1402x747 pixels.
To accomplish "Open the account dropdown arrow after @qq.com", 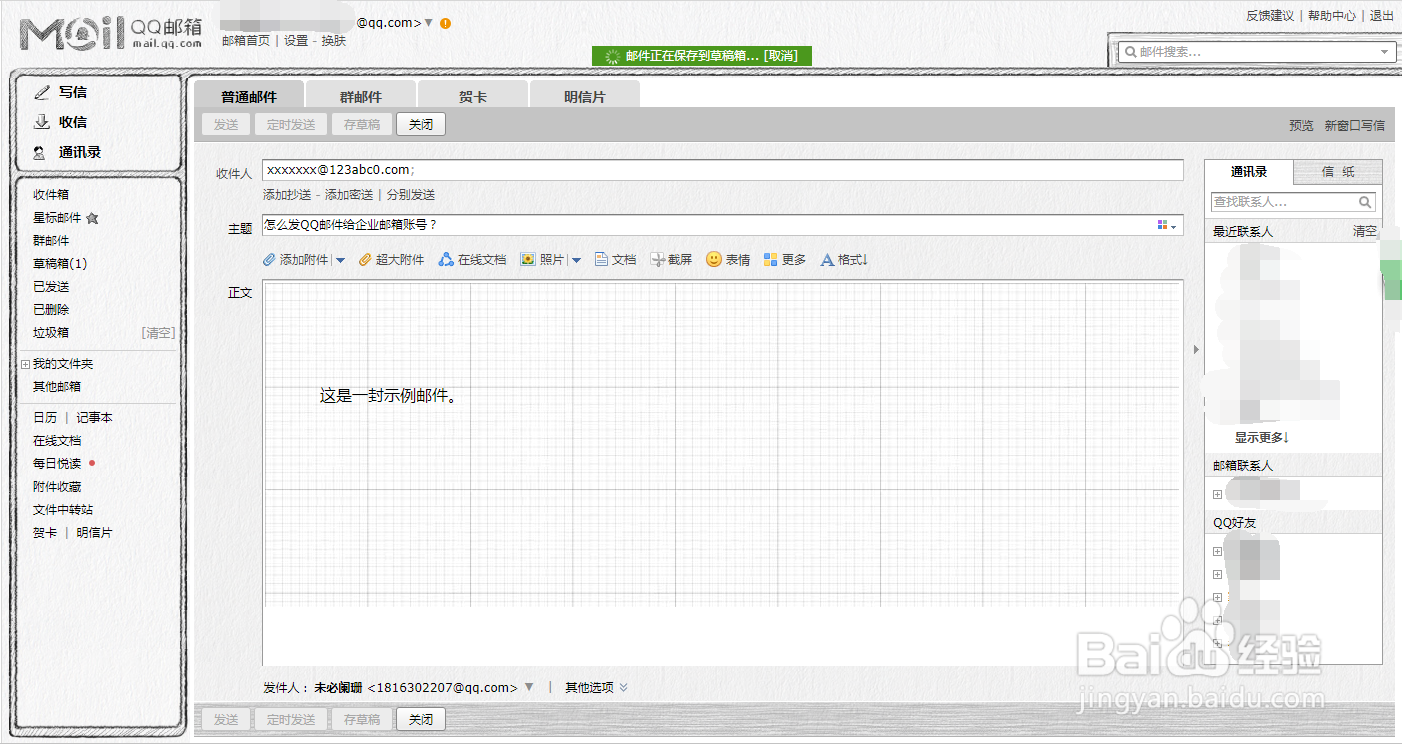I will pos(429,23).
